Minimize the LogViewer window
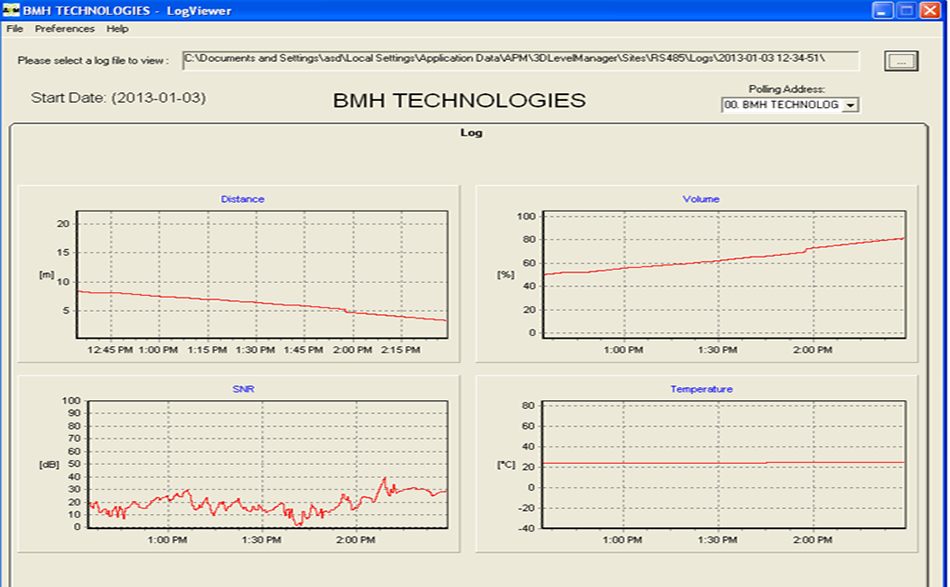 [x=882, y=10]
